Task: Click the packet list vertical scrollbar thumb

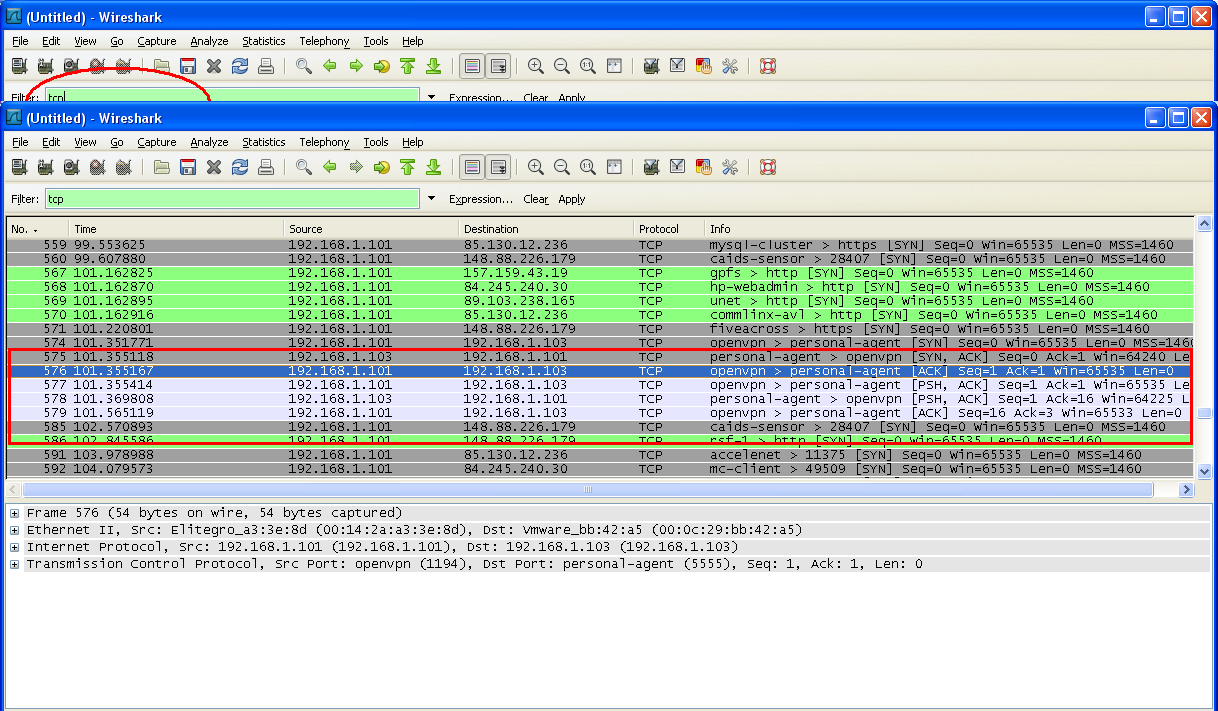Action: click(1205, 413)
